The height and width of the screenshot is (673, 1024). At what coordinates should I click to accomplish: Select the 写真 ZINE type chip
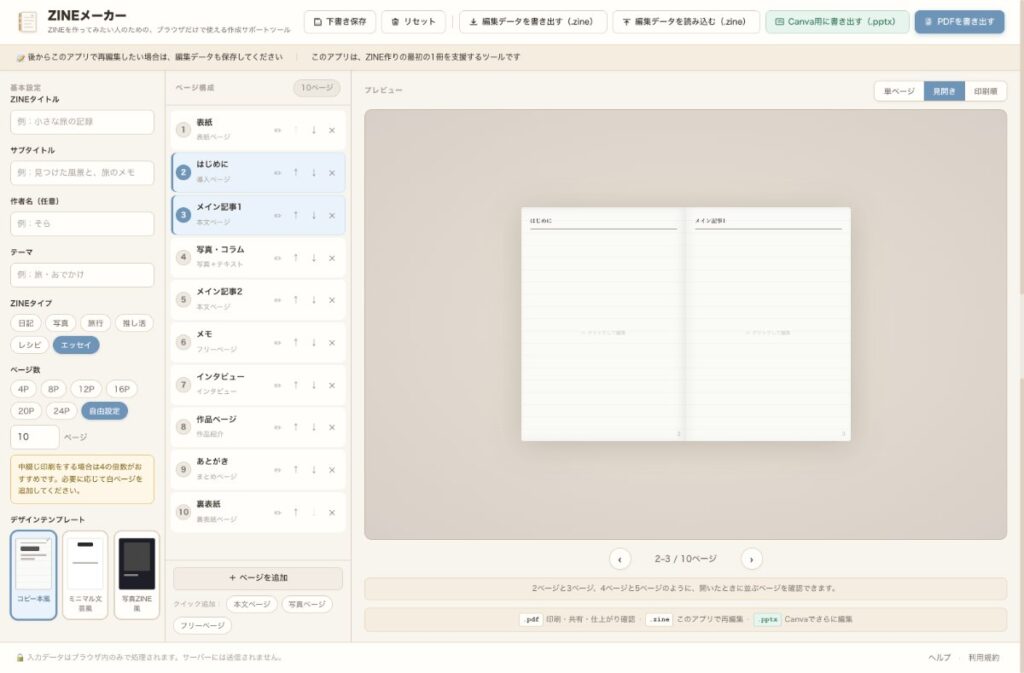(x=61, y=323)
